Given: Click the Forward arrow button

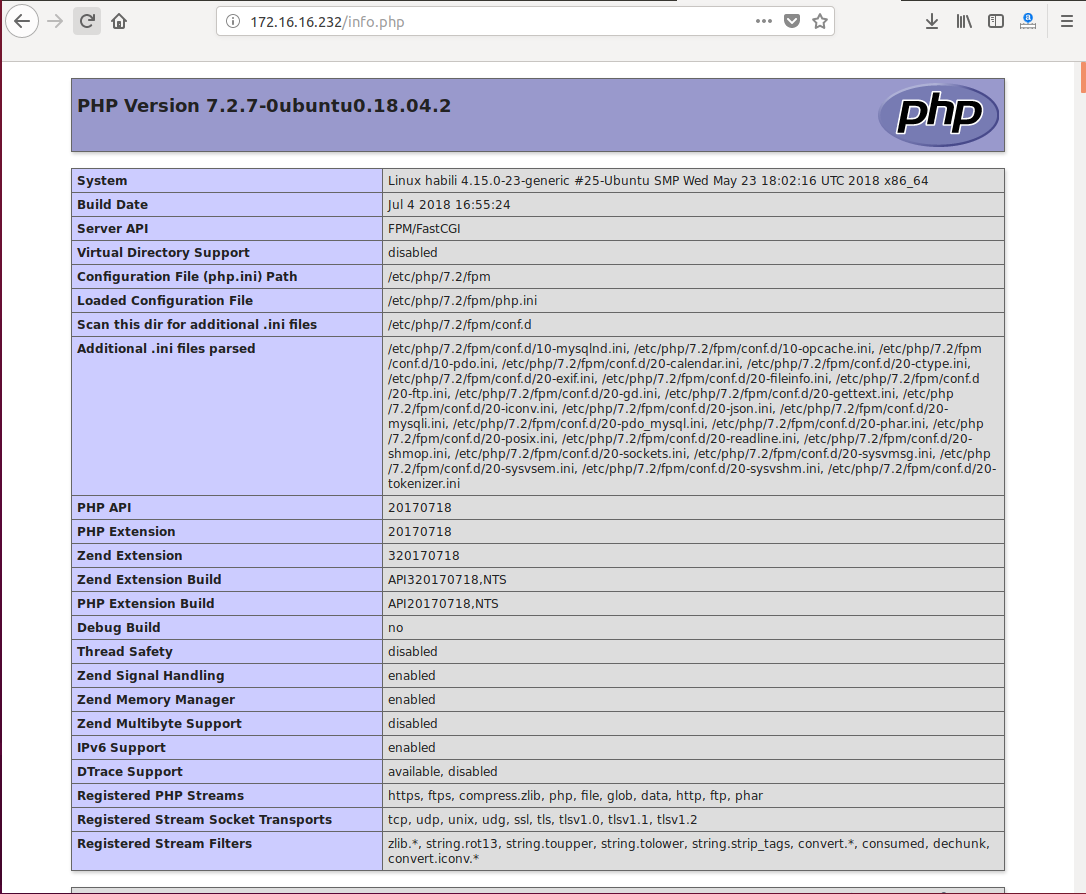Looking at the screenshot, I should click(55, 21).
